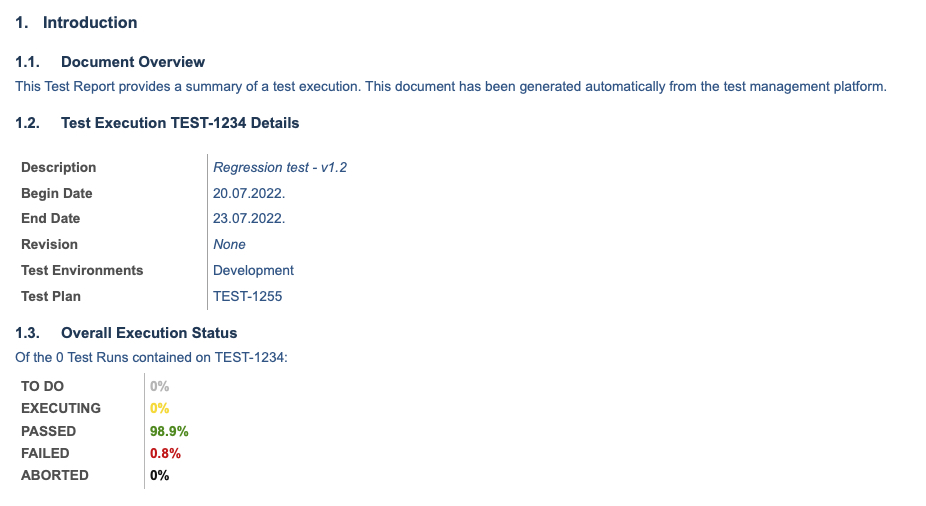Click the PASSED 98.9% green value

[169, 432]
